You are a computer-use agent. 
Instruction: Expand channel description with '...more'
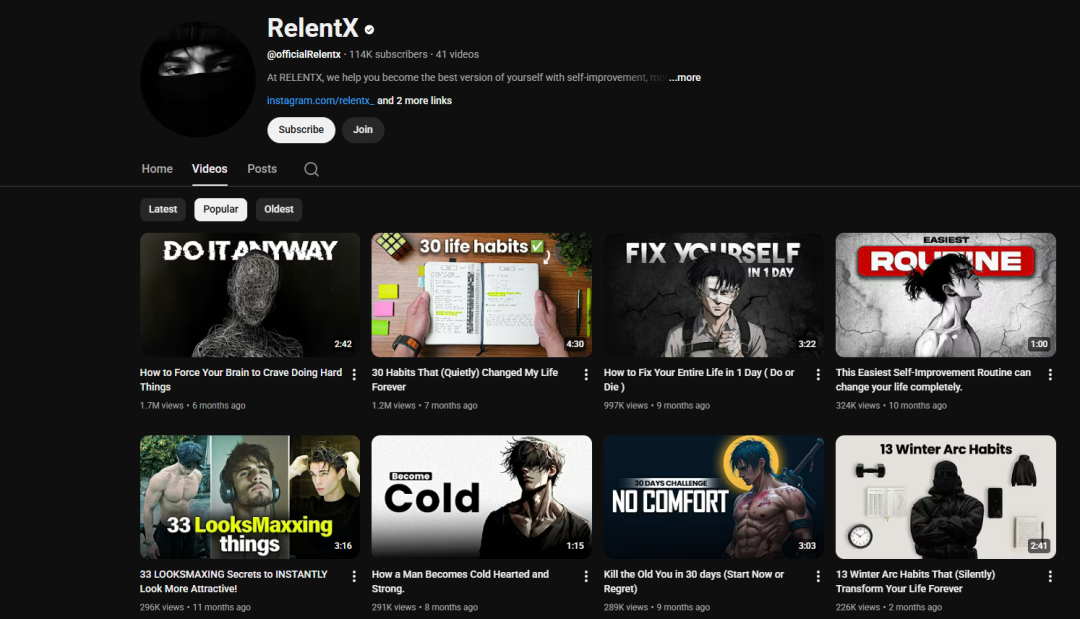pyautogui.click(x=686, y=78)
